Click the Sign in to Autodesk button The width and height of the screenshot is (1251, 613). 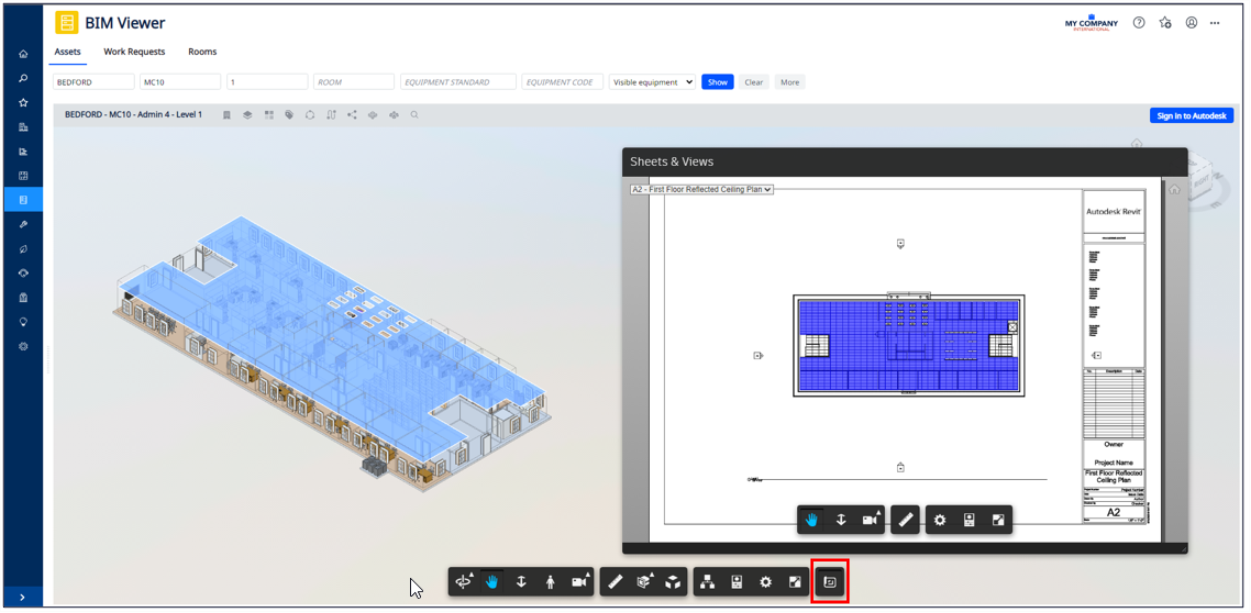click(x=1192, y=115)
